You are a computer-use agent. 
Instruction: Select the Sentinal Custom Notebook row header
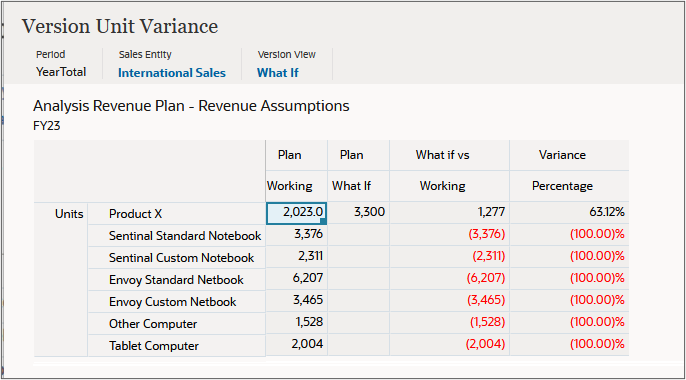pyautogui.click(x=177, y=258)
